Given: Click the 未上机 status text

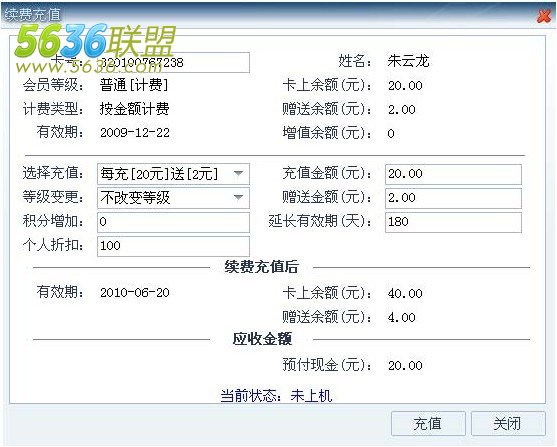Looking at the screenshot, I should pos(311,395).
